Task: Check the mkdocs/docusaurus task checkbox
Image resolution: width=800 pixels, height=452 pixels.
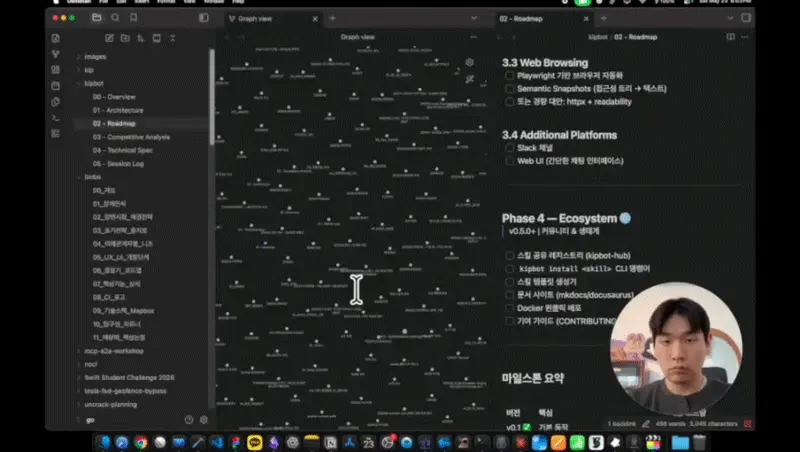Action: tap(509, 295)
